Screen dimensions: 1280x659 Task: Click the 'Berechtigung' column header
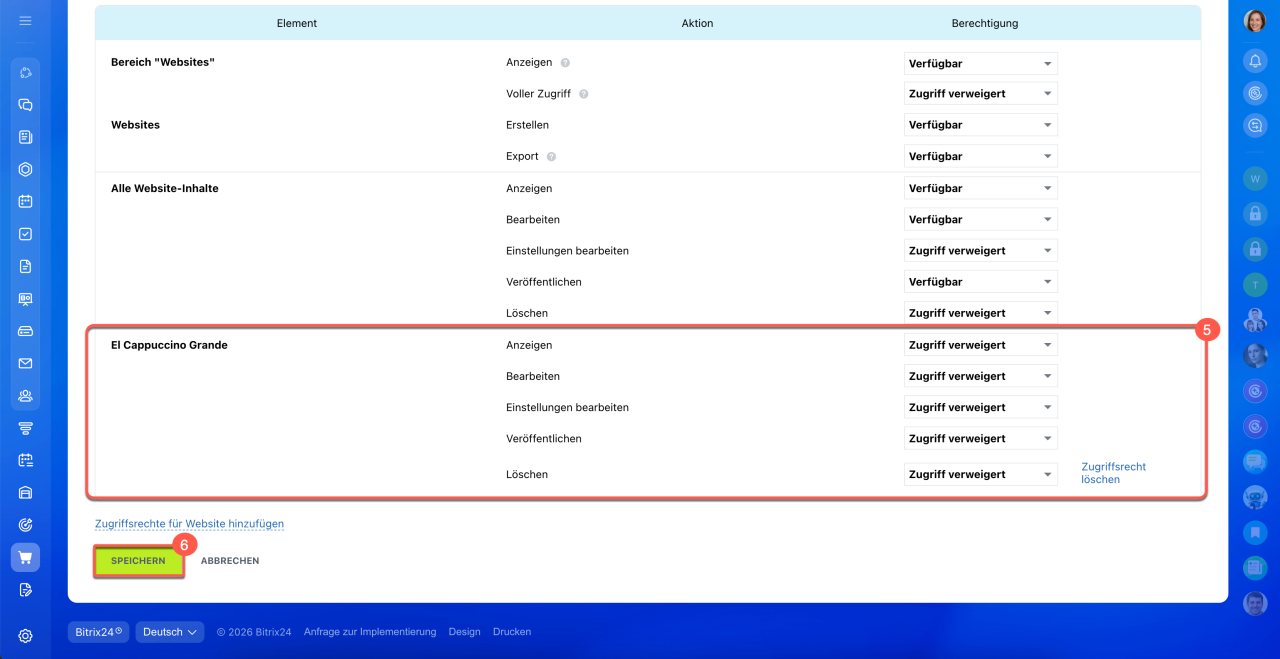tap(985, 23)
